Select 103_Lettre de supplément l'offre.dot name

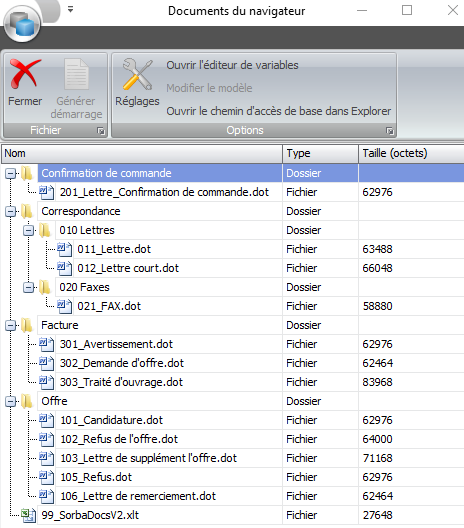(148, 458)
